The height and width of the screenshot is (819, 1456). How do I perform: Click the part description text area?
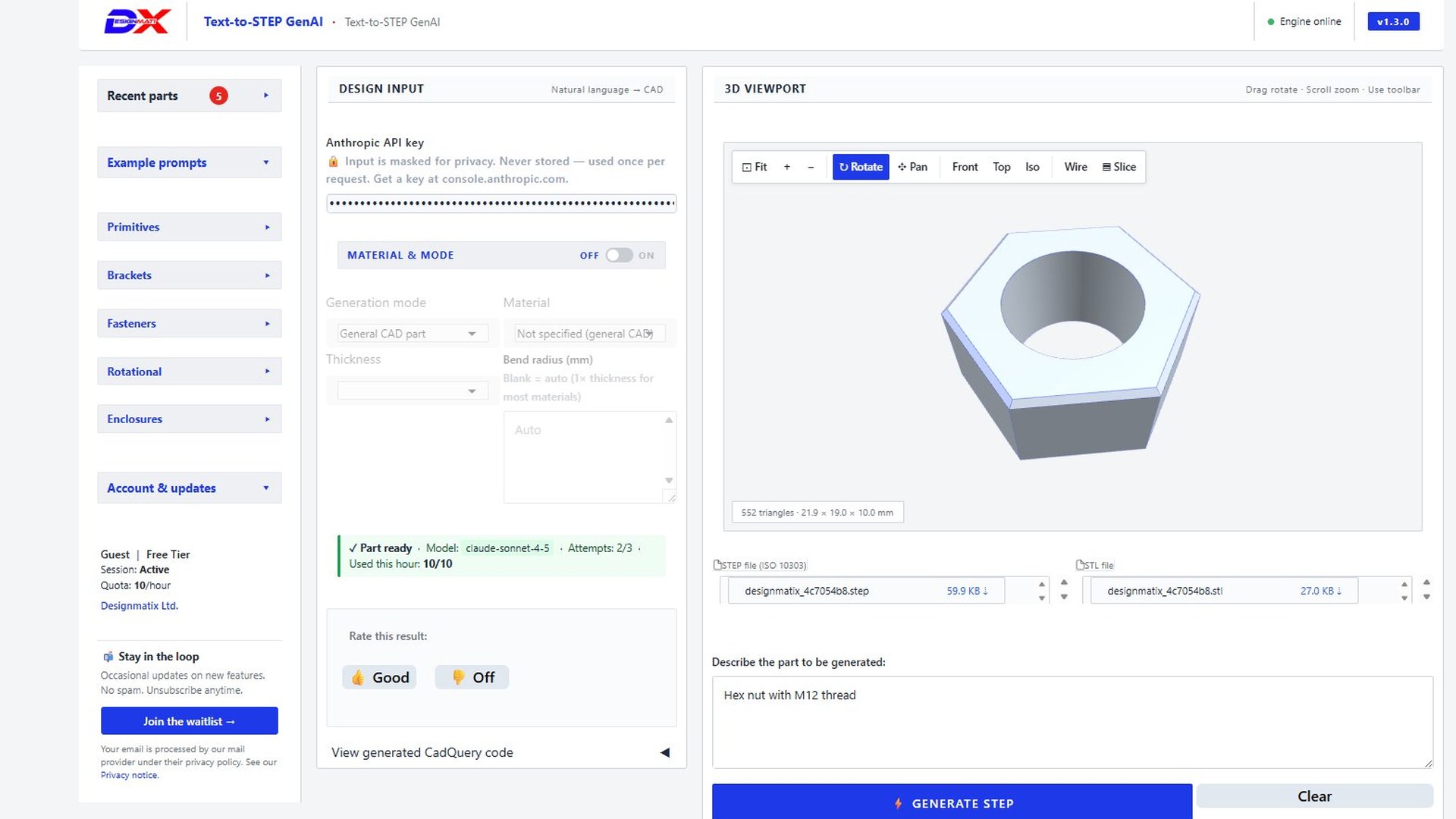pyautogui.click(x=1072, y=722)
